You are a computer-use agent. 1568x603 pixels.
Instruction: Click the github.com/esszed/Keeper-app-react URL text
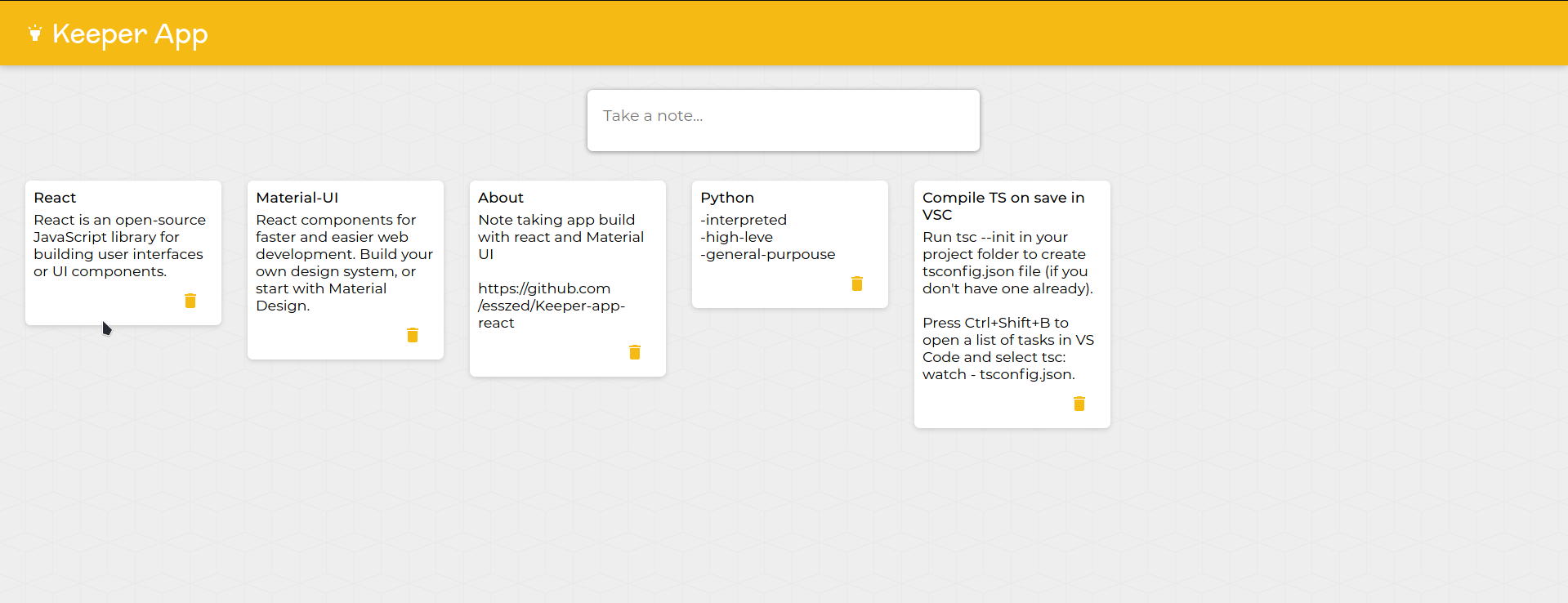[x=552, y=306]
